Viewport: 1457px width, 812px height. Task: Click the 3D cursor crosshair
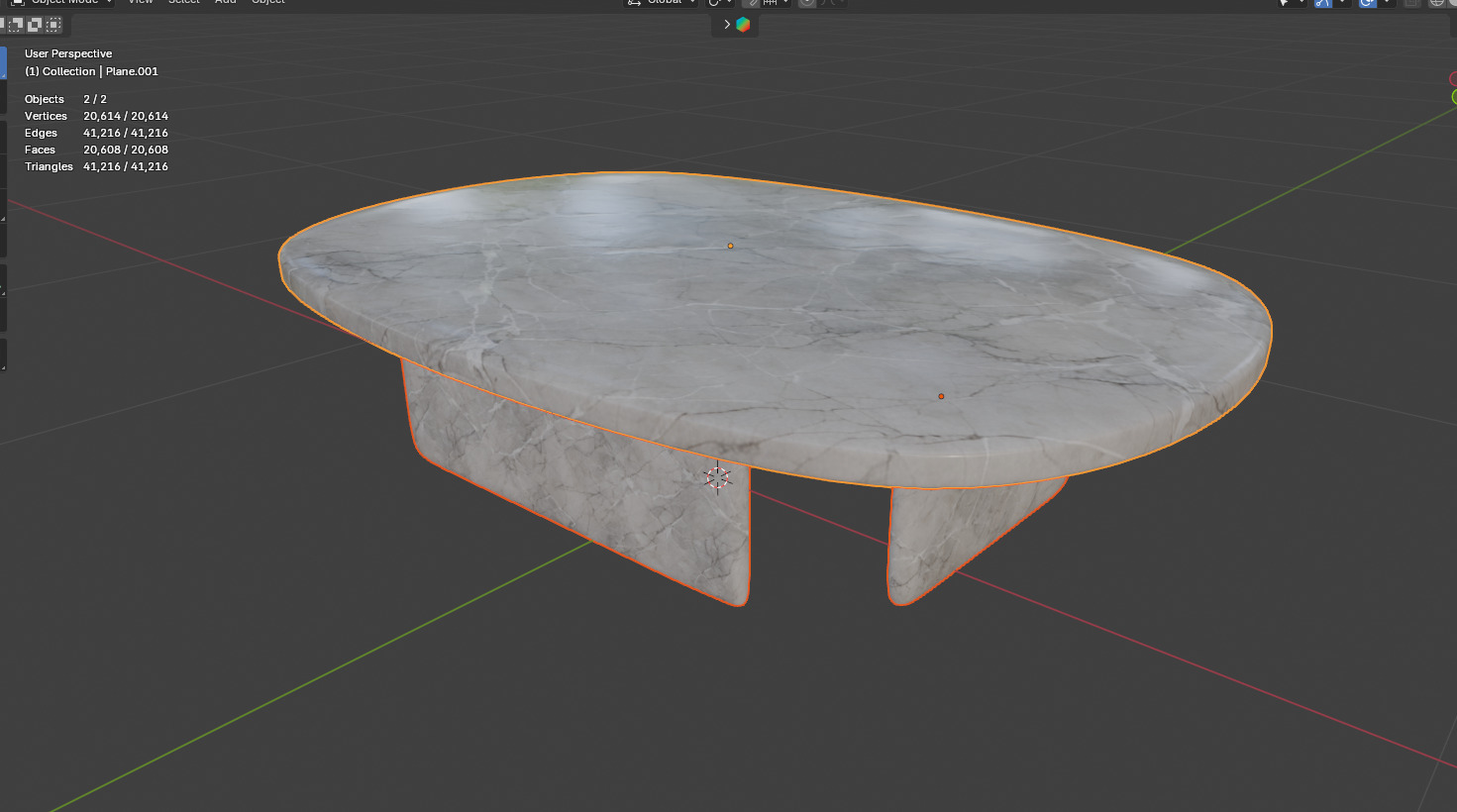[x=716, y=477]
